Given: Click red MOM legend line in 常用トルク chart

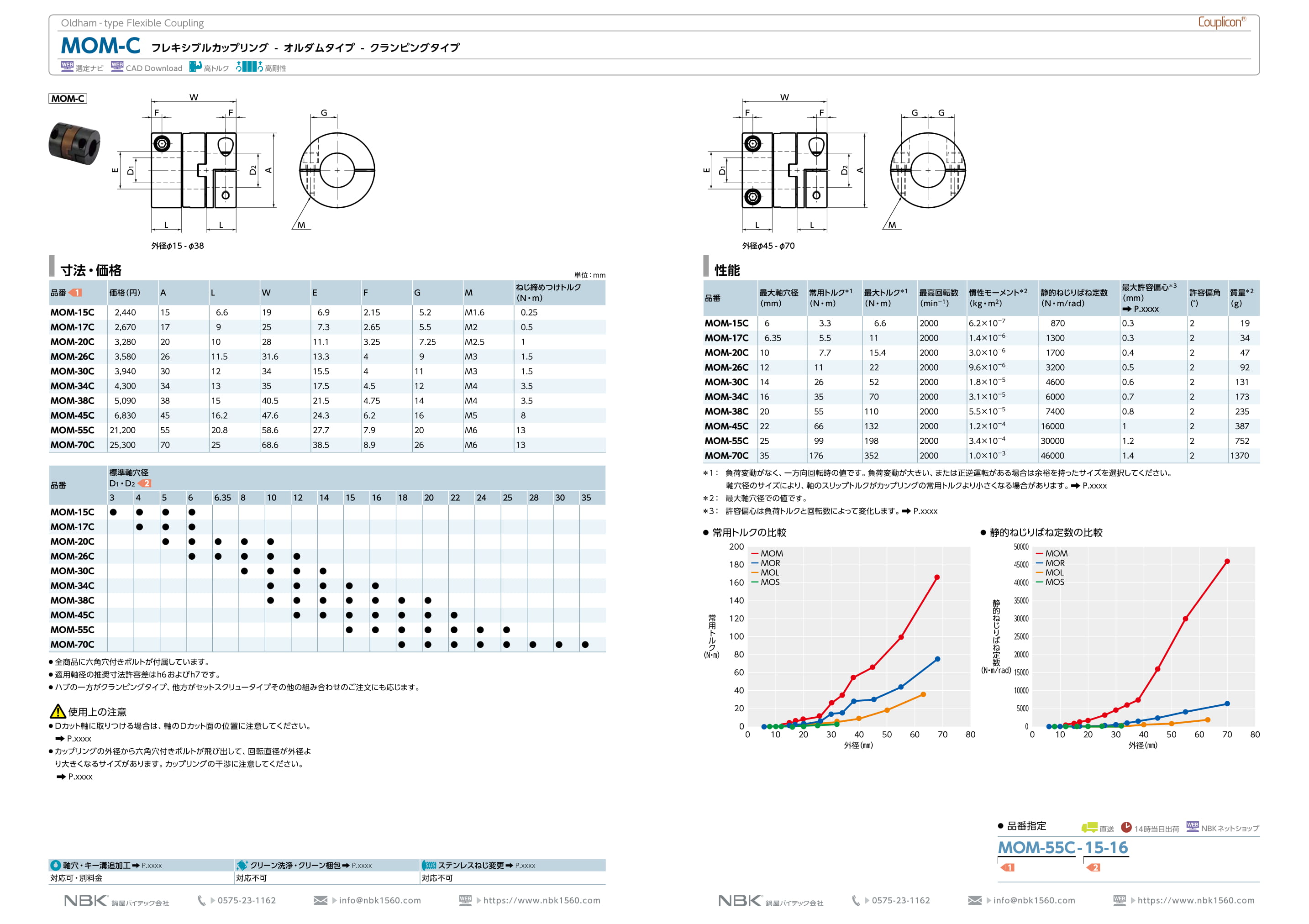Looking at the screenshot, I should pyautogui.click(x=754, y=553).
